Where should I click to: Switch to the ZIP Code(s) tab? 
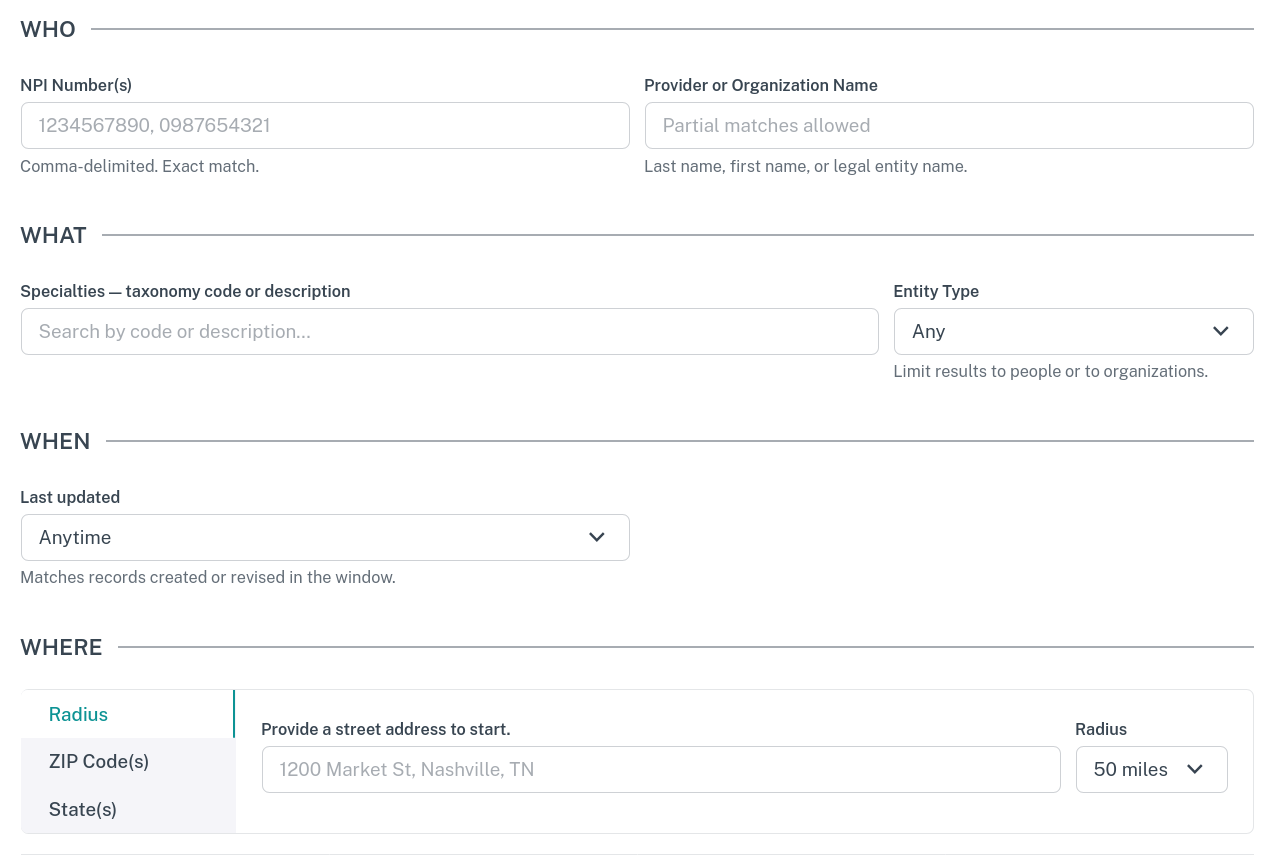128,761
